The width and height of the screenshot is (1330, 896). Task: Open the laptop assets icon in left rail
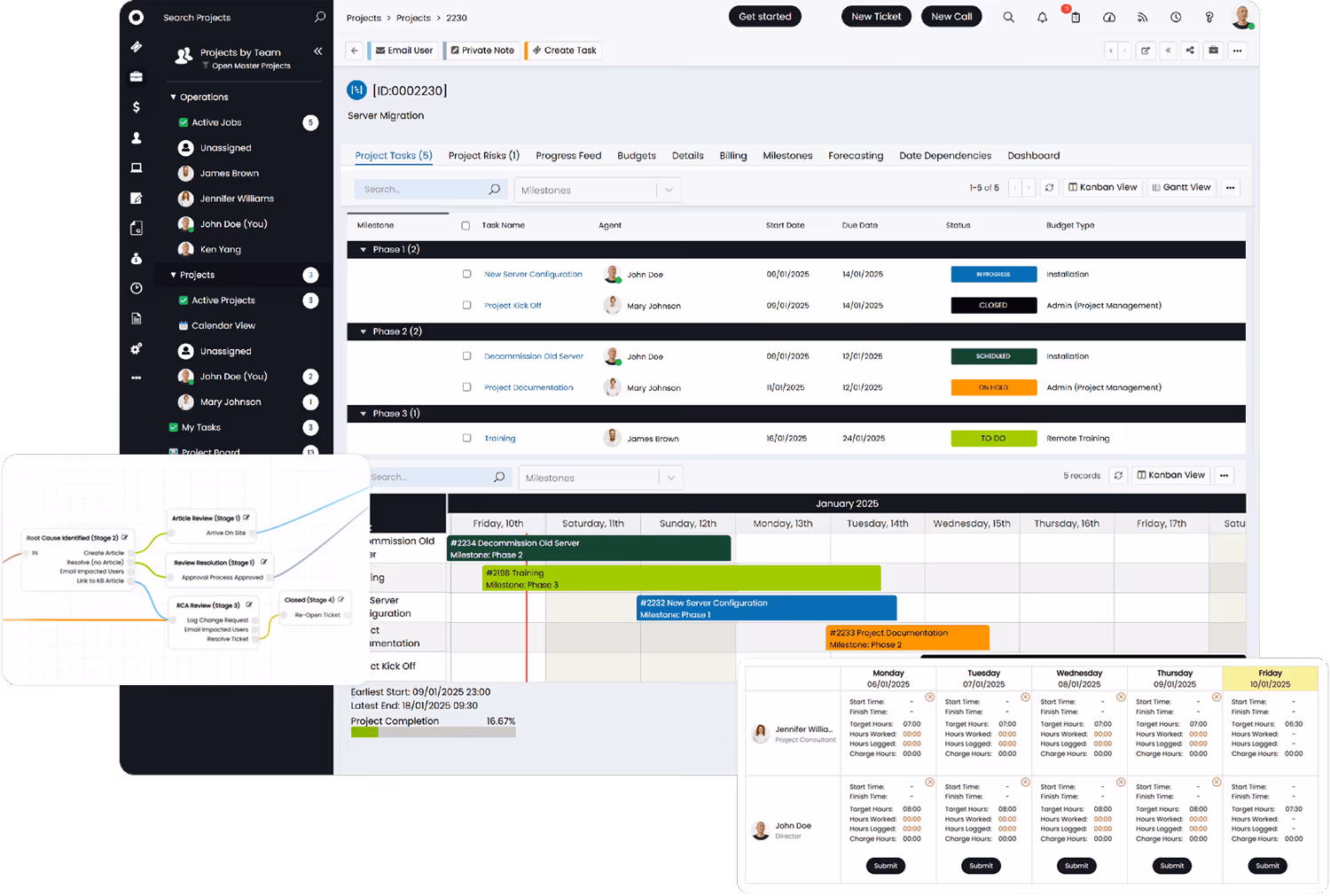[136, 168]
